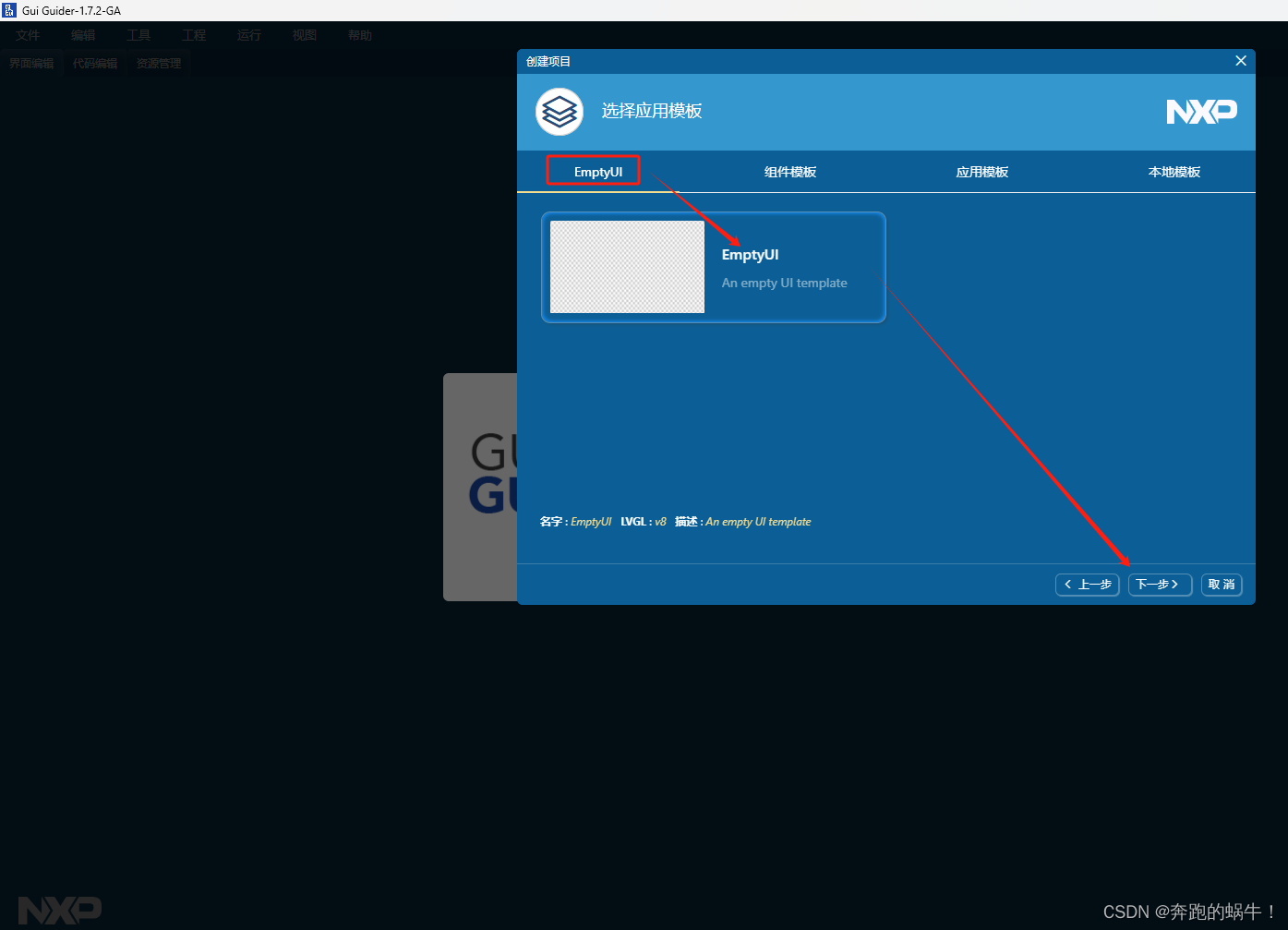Image resolution: width=1288 pixels, height=930 pixels.
Task: Switch to 界面编辑 view tab
Action: 31,64
